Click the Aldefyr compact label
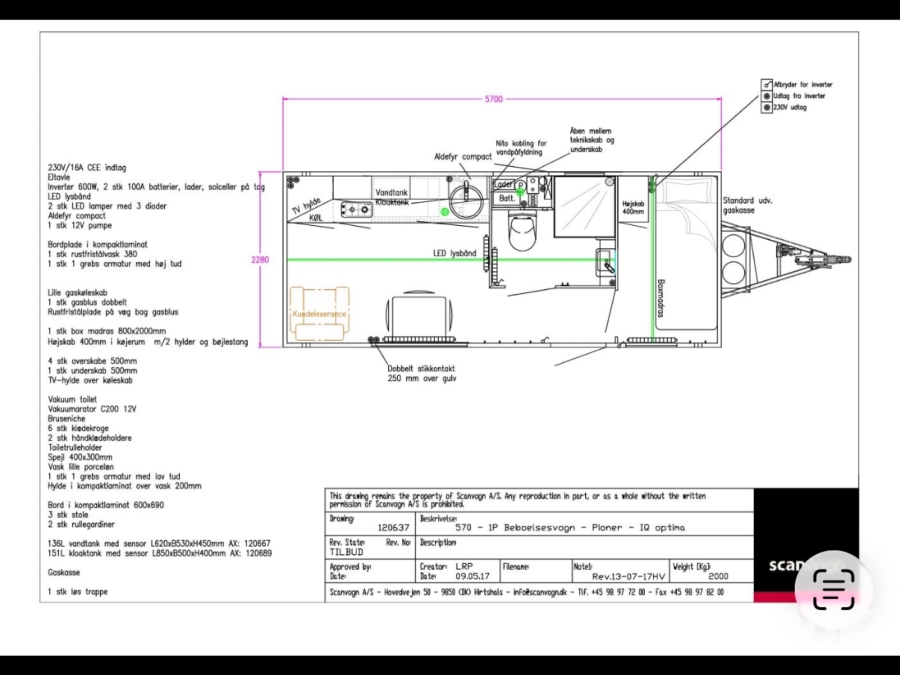The width and height of the screenshot is (900, 675). tap(463, 157)
